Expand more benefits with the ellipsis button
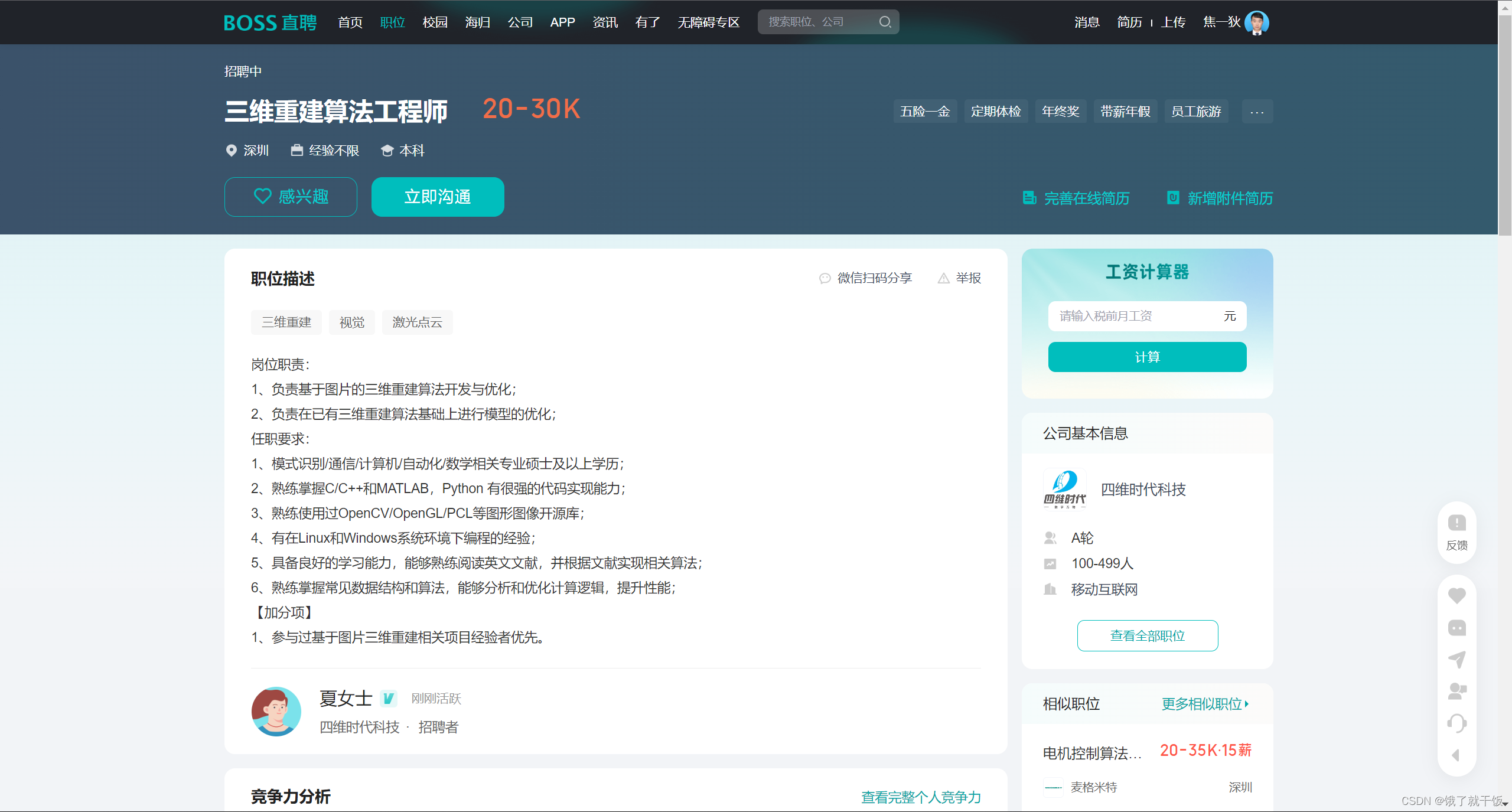The width and height of the screenshot is (1512, 812). click(1257, 112)
